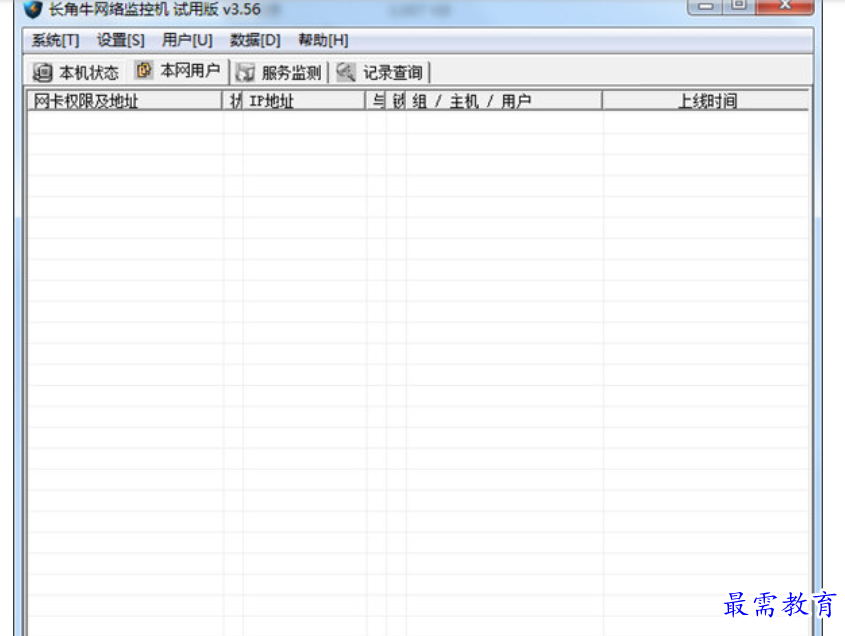Sort by 网卡权限及地址 column header

pyautogui.click(x=125, y=101)
